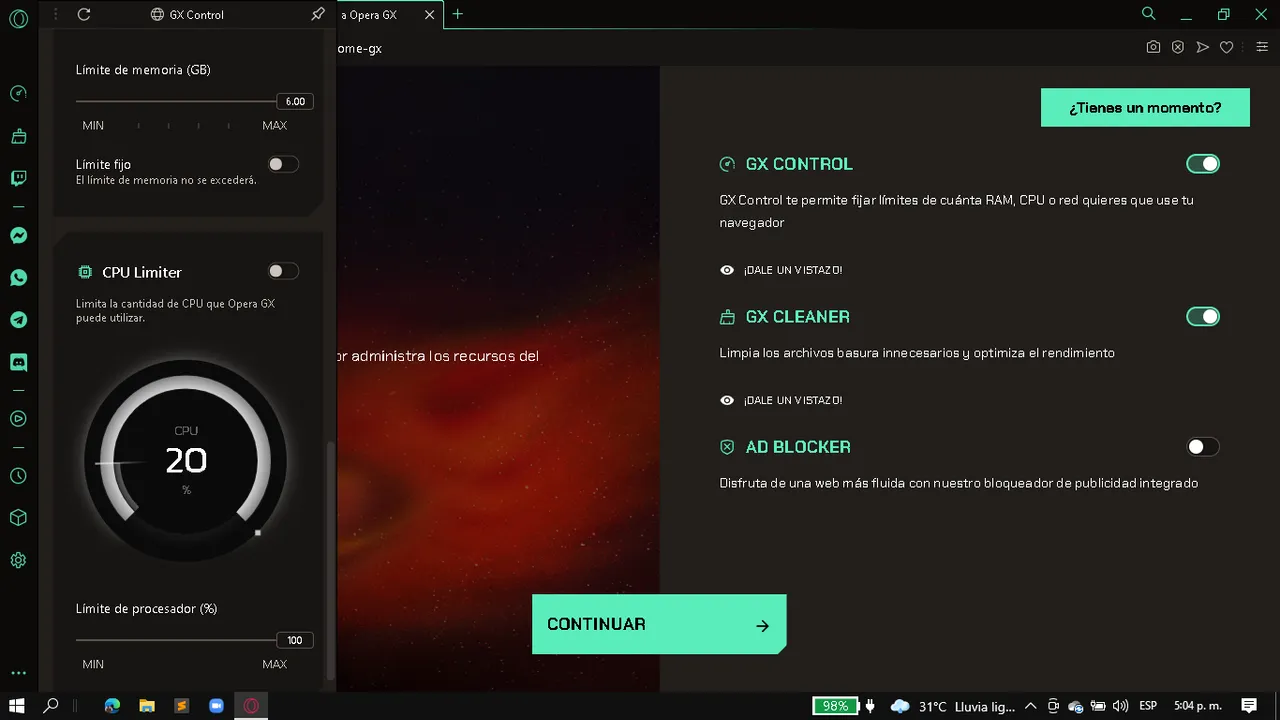Image resolution: width=1280 pixels, height=720 pixels.
Task: Click the ¿Tienes un momento? button
Action: tap(1145, 107)
